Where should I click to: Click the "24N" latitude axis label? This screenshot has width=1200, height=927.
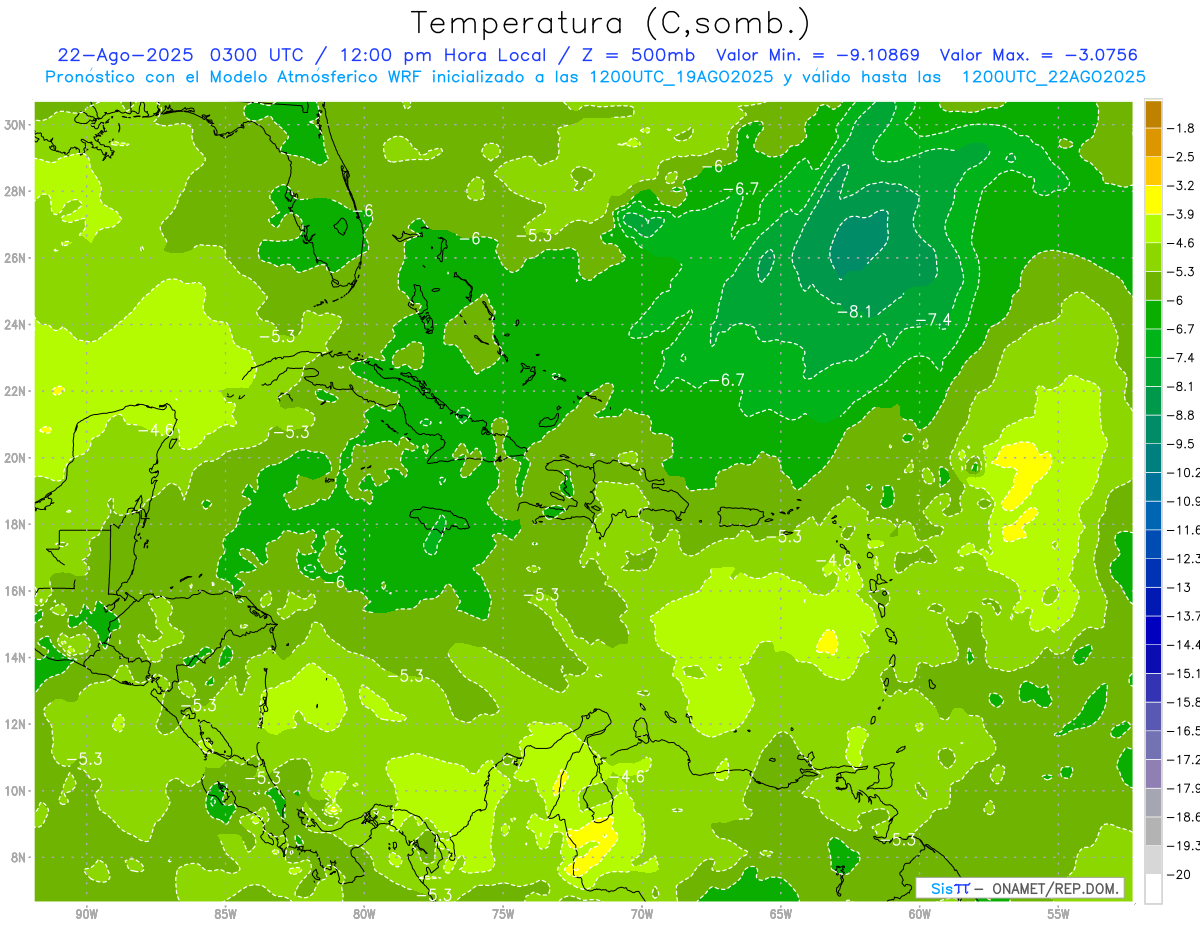(16, 324)
